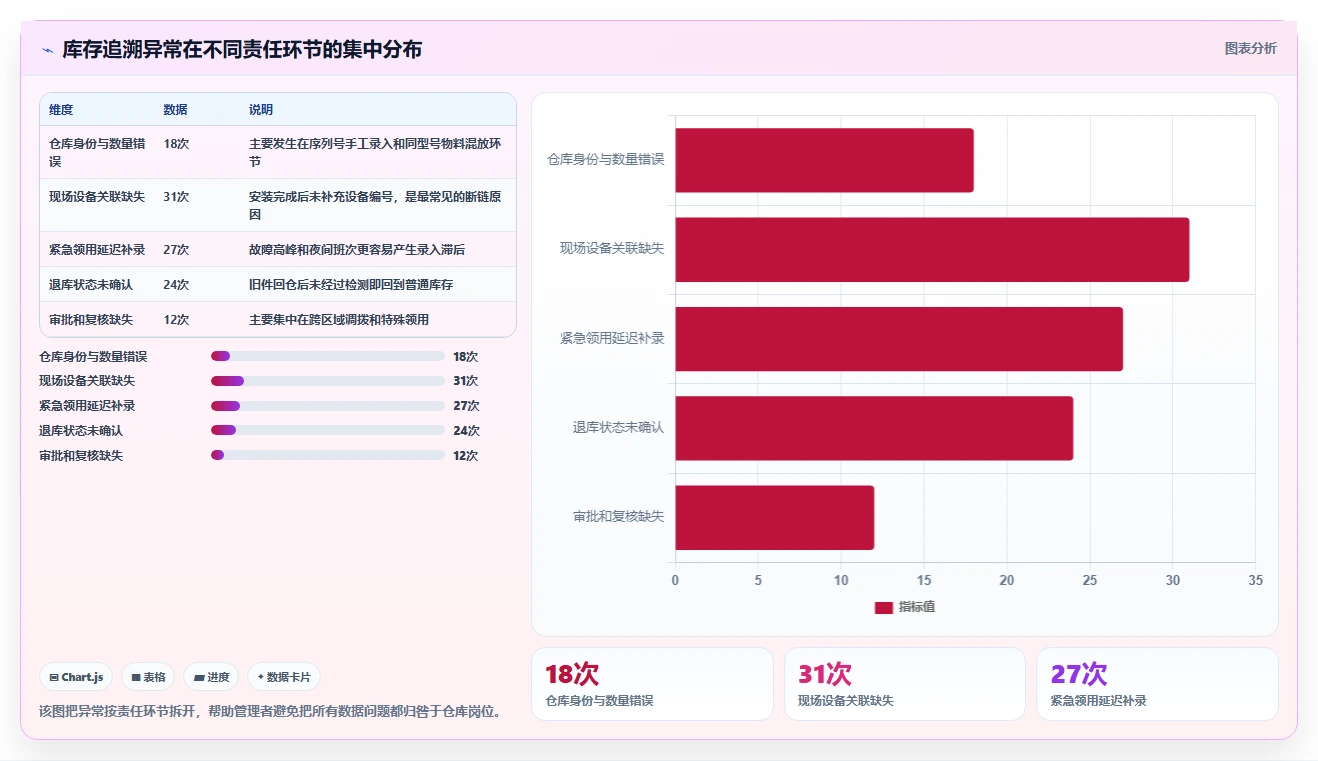The width and height of the screenshot is (1318, 761).
Task: Select the 进度 tag chip
Action: click(211, 677)
